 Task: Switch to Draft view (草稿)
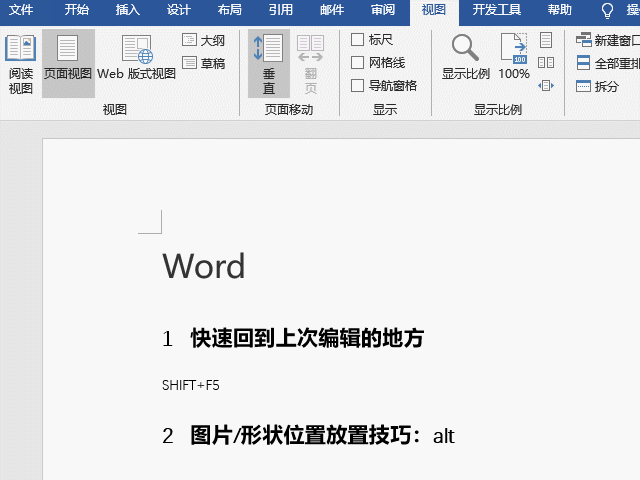pyautogui.click(x=203, y=63)
